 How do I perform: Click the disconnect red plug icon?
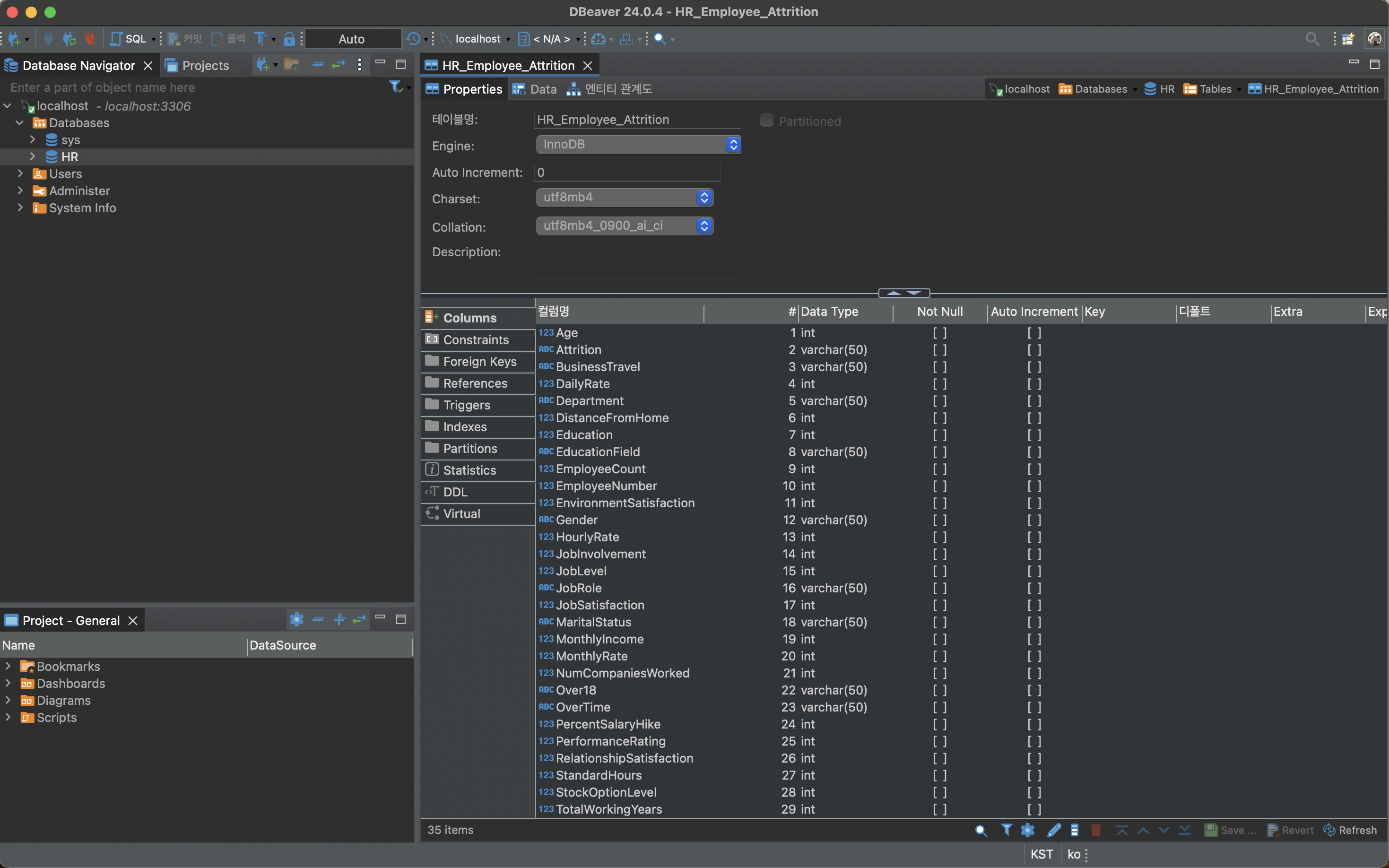pyautogui.click(x=89, y=38)
